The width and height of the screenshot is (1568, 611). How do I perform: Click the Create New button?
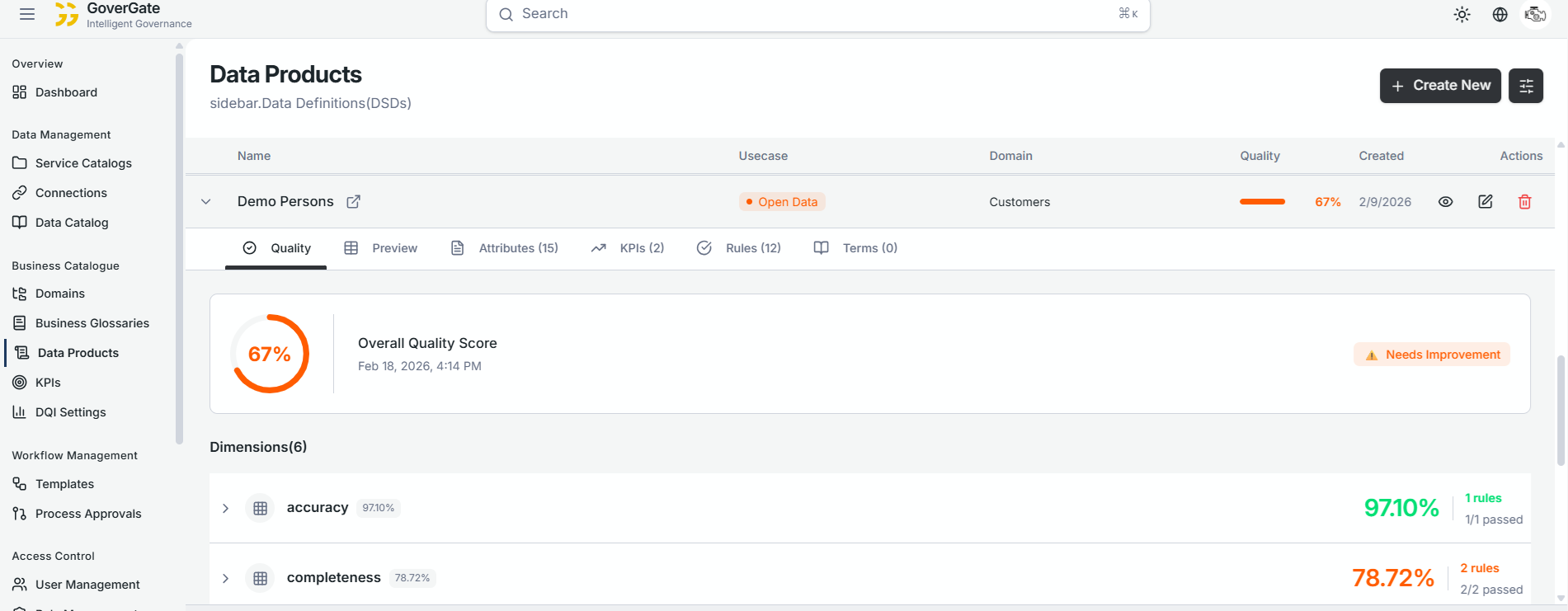pyautogui.click(x=1439, y=86)
